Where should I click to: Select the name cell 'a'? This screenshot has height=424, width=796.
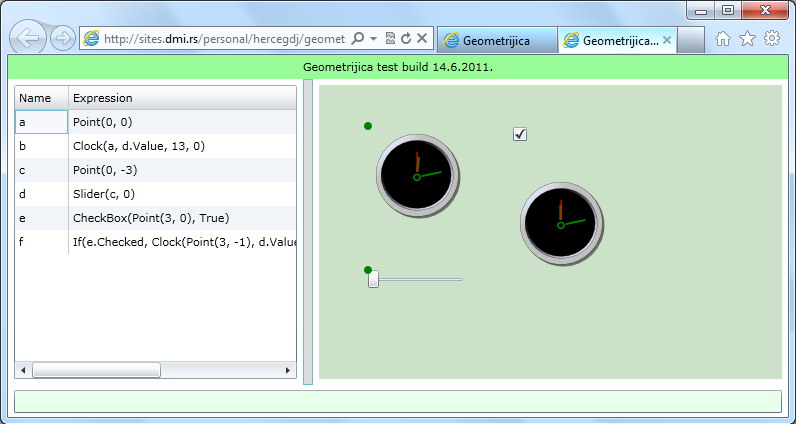tap(42, 122)
